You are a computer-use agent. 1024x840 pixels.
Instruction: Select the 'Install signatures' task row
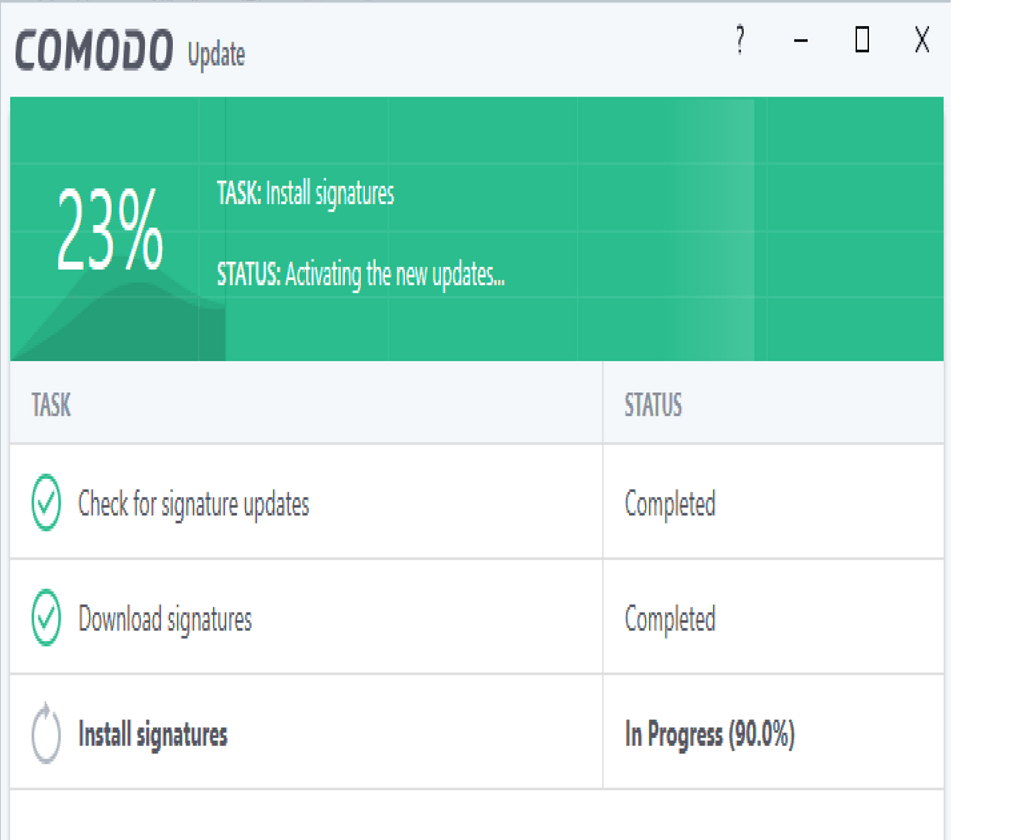coord(300,733)
